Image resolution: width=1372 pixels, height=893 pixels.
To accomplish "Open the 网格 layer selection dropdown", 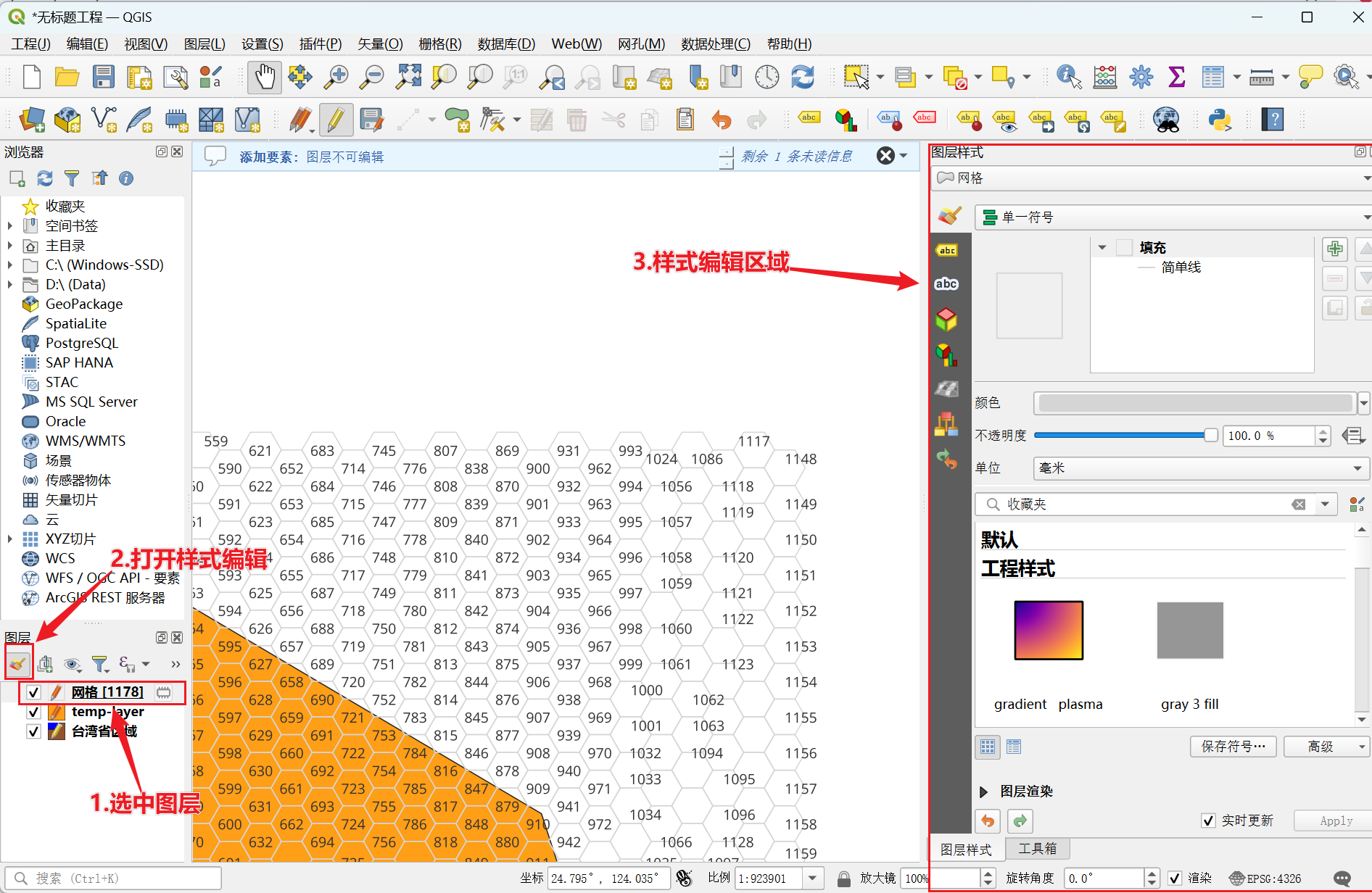I will click(x=1151, y=178).
